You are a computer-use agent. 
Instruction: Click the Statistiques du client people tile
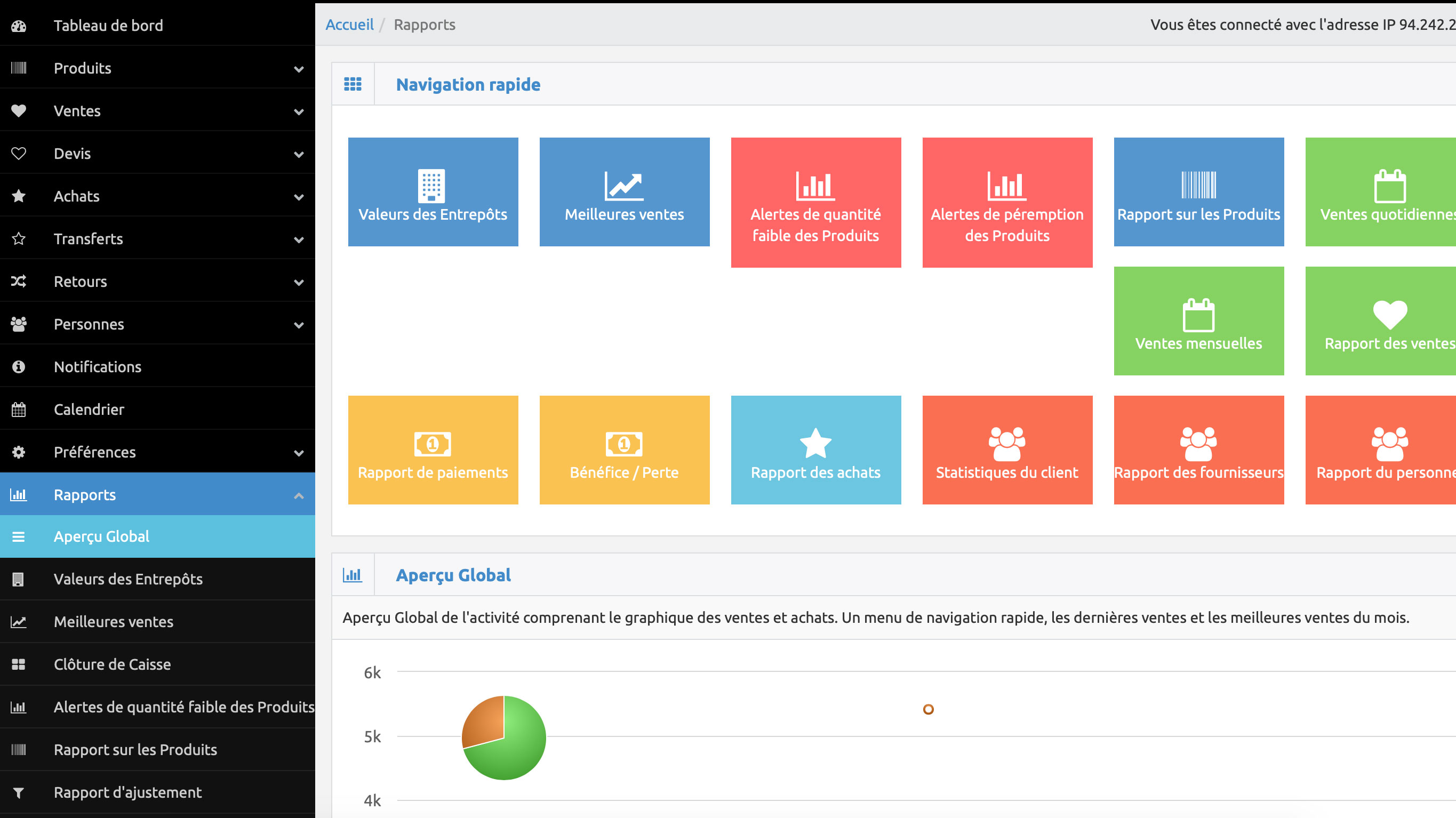coord(1006,450)
